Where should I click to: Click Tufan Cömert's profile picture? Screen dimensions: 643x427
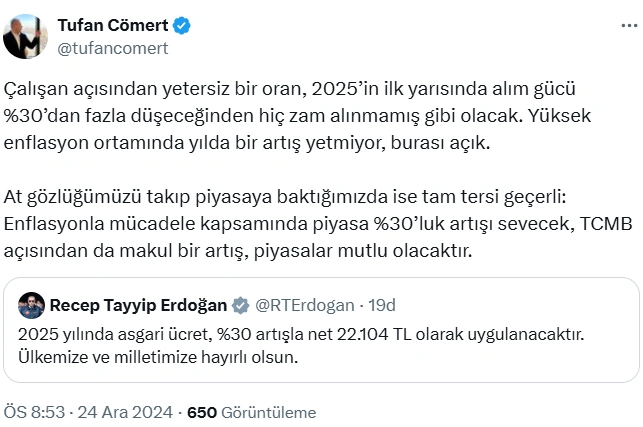click(27, 36)
